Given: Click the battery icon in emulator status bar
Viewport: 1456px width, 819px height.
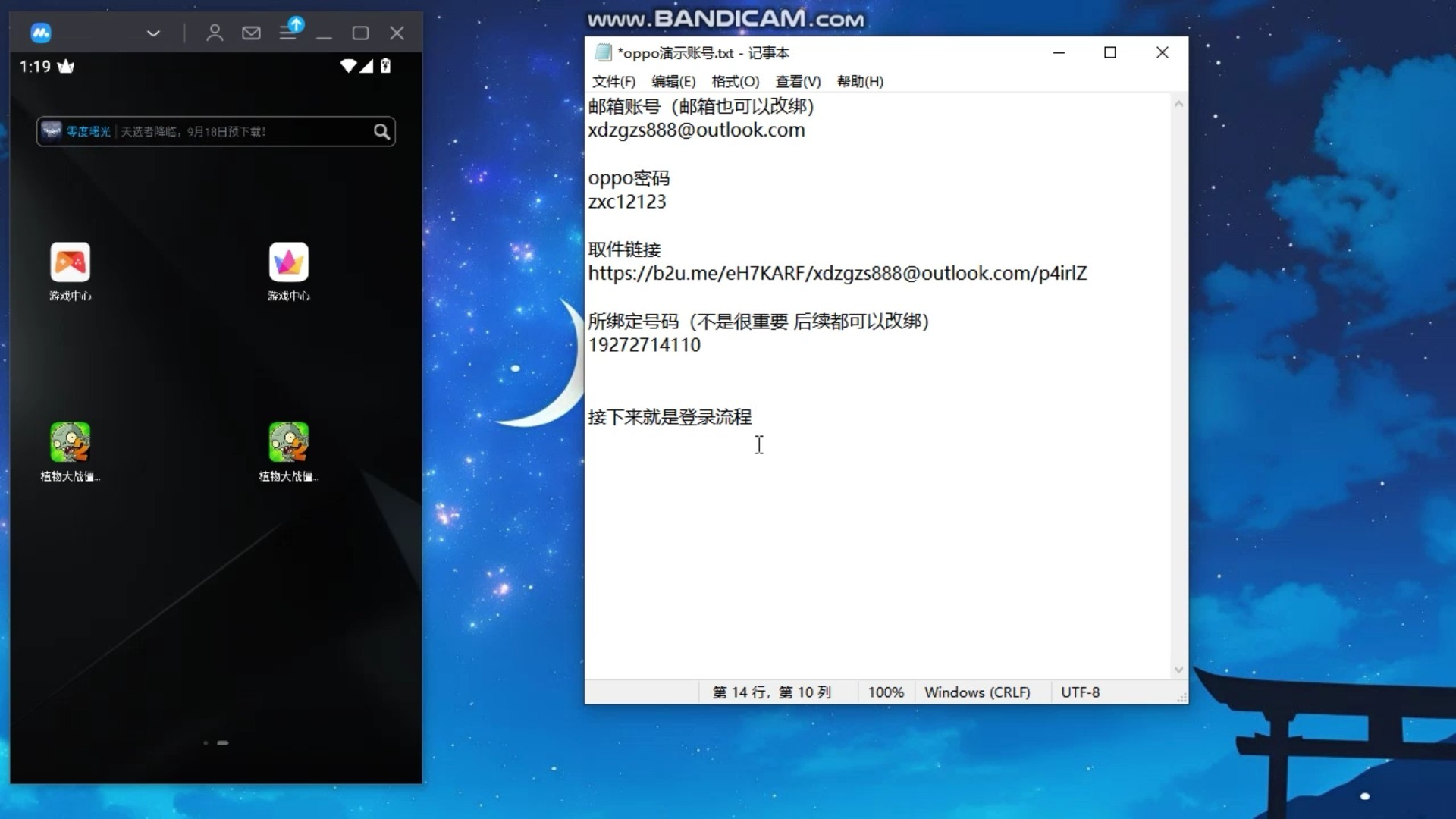Looking at the screenshot, I should click(x=385, y=66).
